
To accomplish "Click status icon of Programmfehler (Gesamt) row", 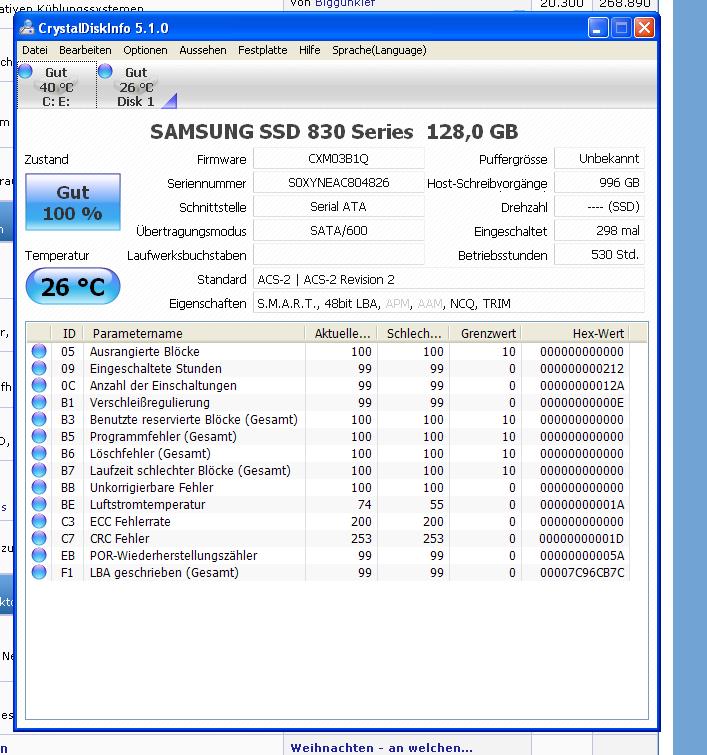I will pyautogui.click(x=39, y=436).
